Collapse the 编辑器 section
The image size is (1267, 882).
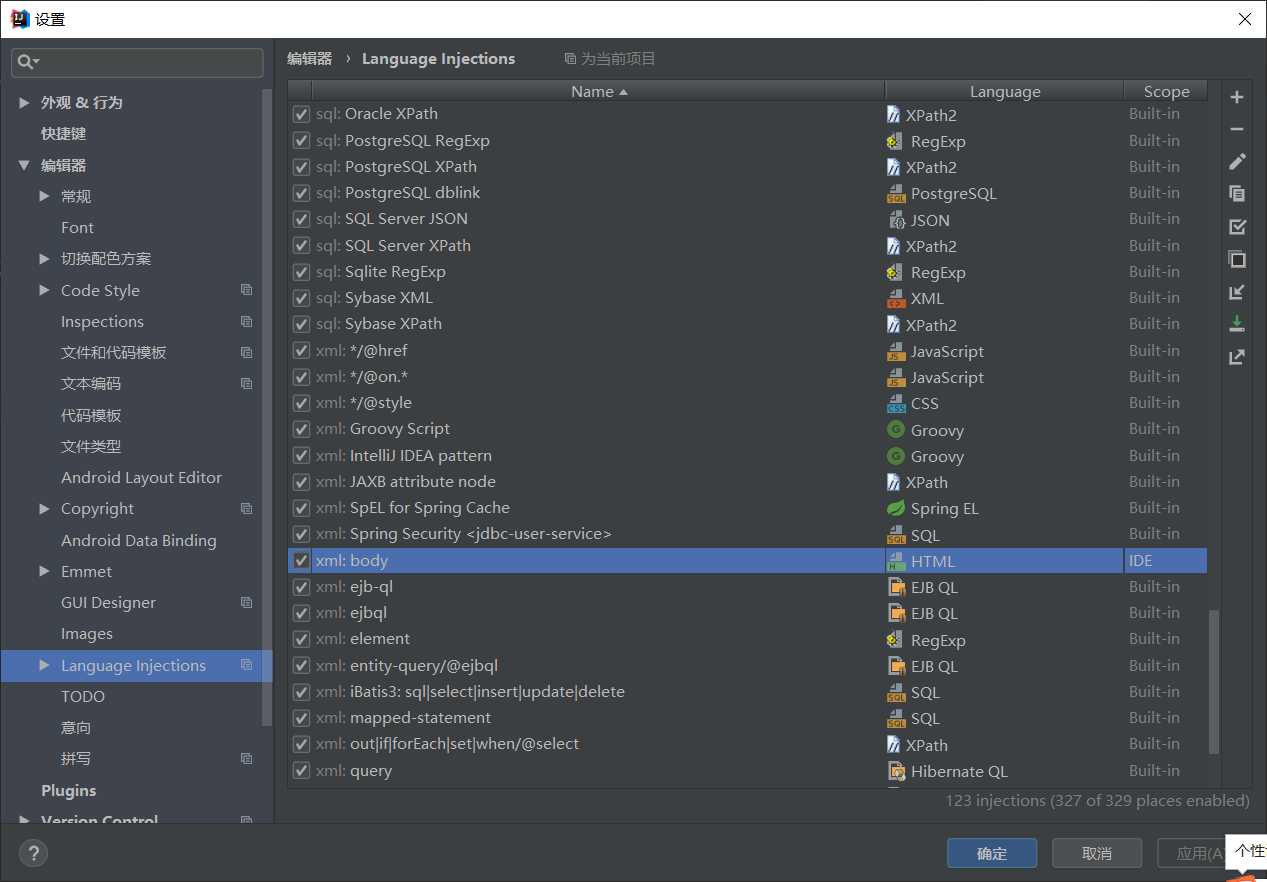24,165
